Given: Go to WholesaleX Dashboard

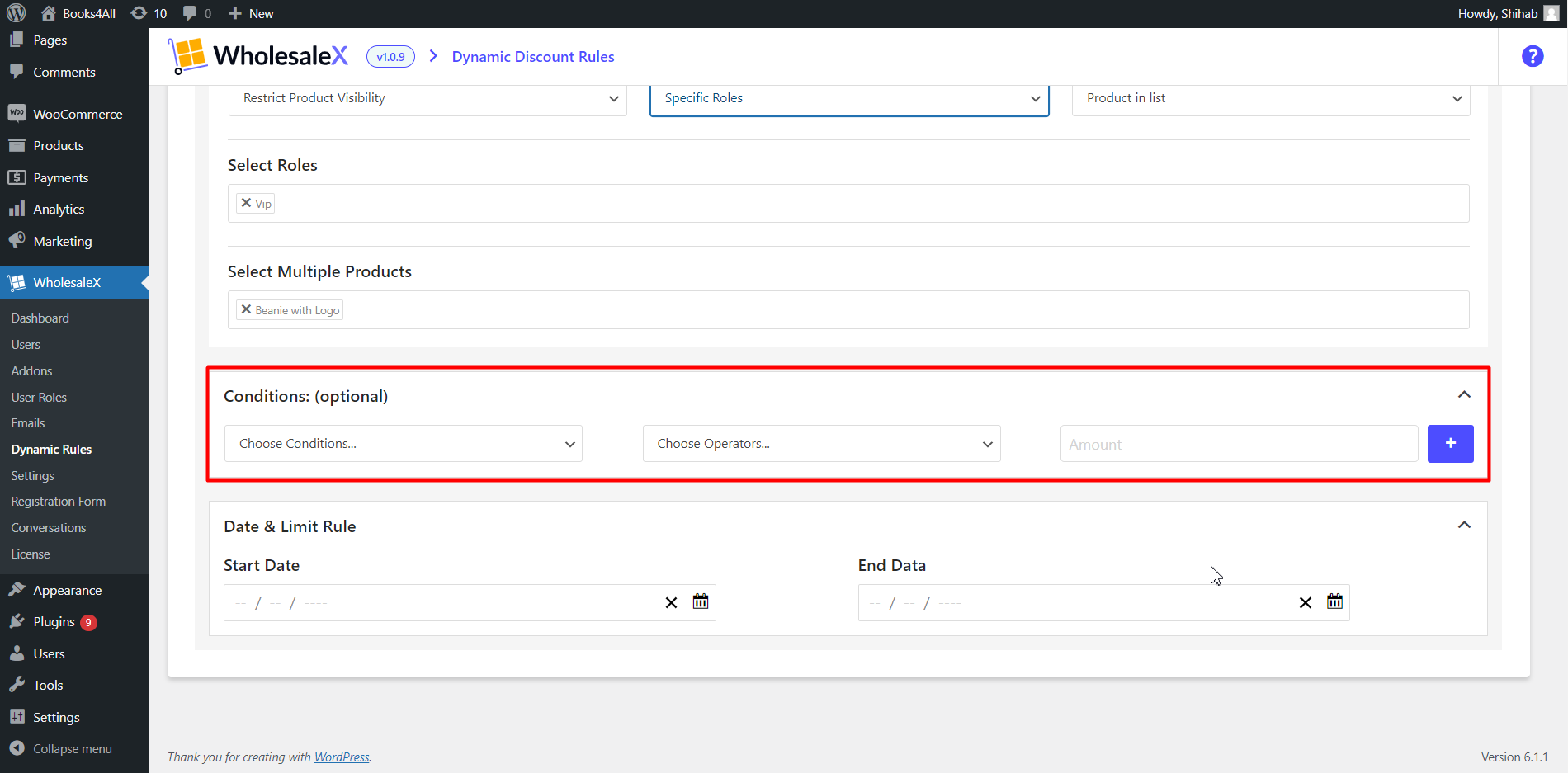Looking at the screenshot, I should 40,318.
